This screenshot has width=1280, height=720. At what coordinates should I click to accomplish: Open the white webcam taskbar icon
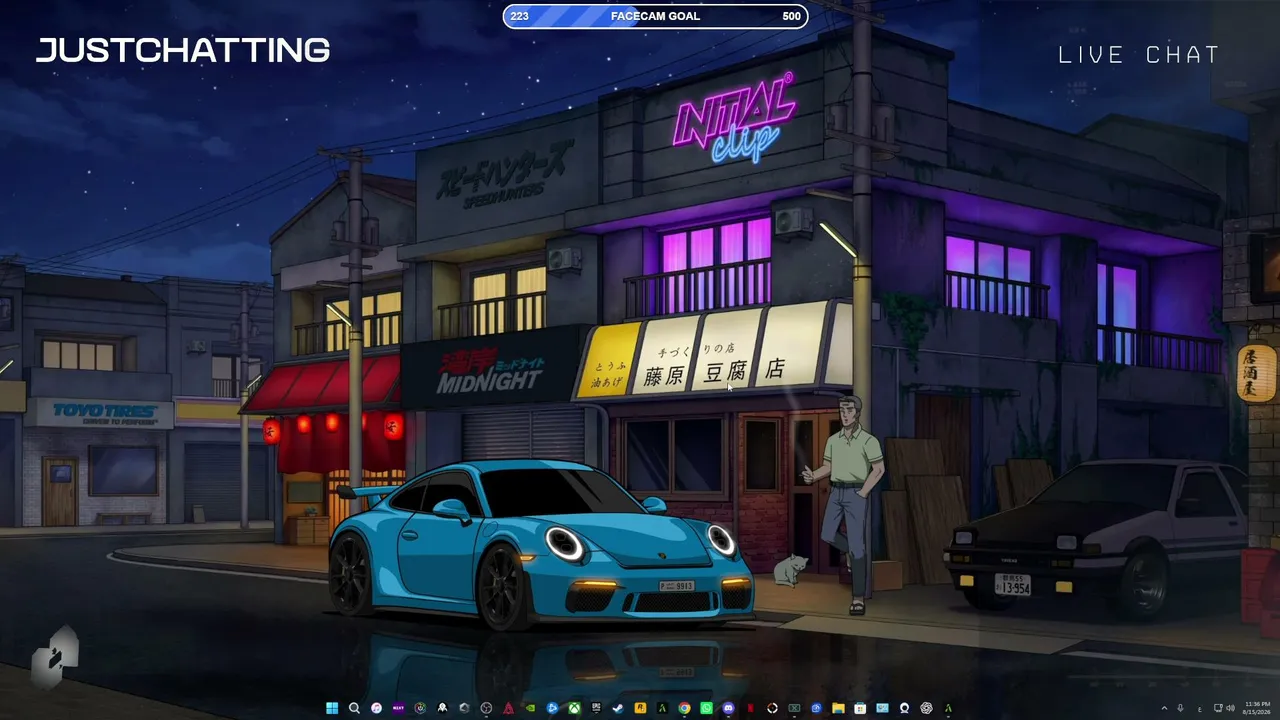pos(904,708)
